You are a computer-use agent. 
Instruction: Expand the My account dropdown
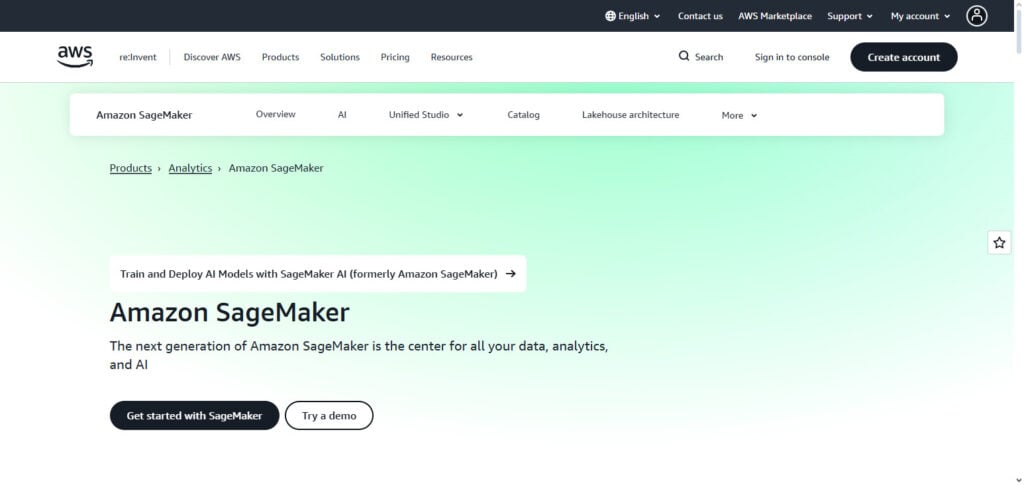coord(920,16)
